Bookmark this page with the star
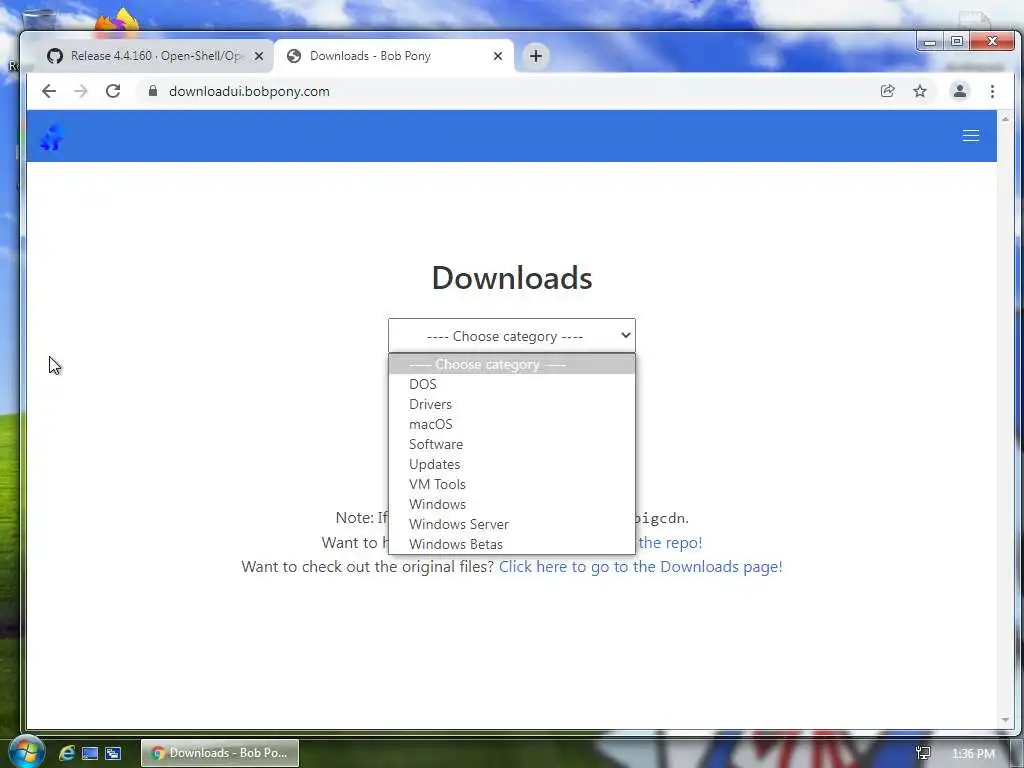This screenshot has height=768, width=1024. (x=920, y=91)
